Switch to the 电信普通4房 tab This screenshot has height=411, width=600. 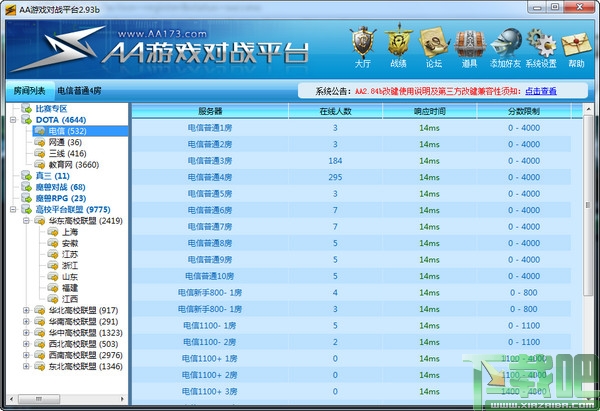[x=78, y=90]
